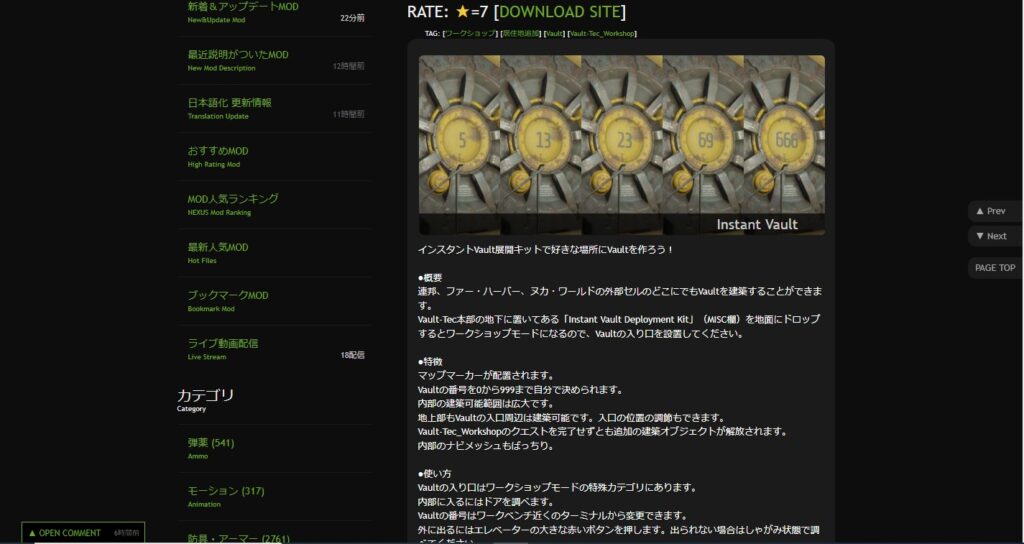1024x544 pixels.
Task: Click the 居住地追加 tag
Action: point(520,33)
